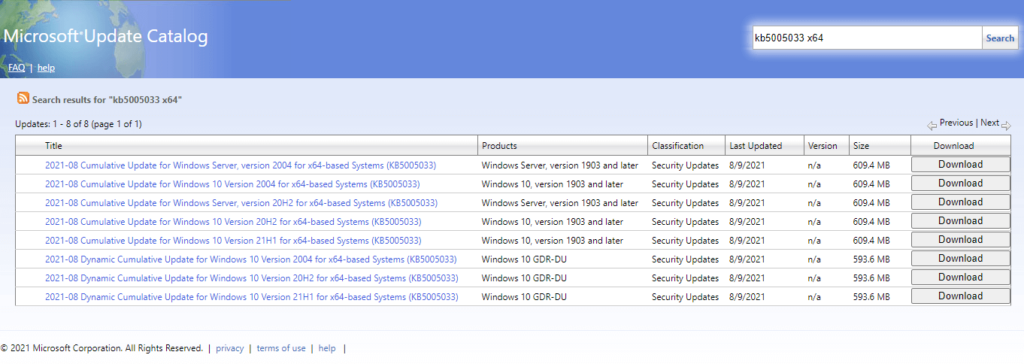
Task: Download Windows Server version 20H2 update
Action: coord(960,203)
